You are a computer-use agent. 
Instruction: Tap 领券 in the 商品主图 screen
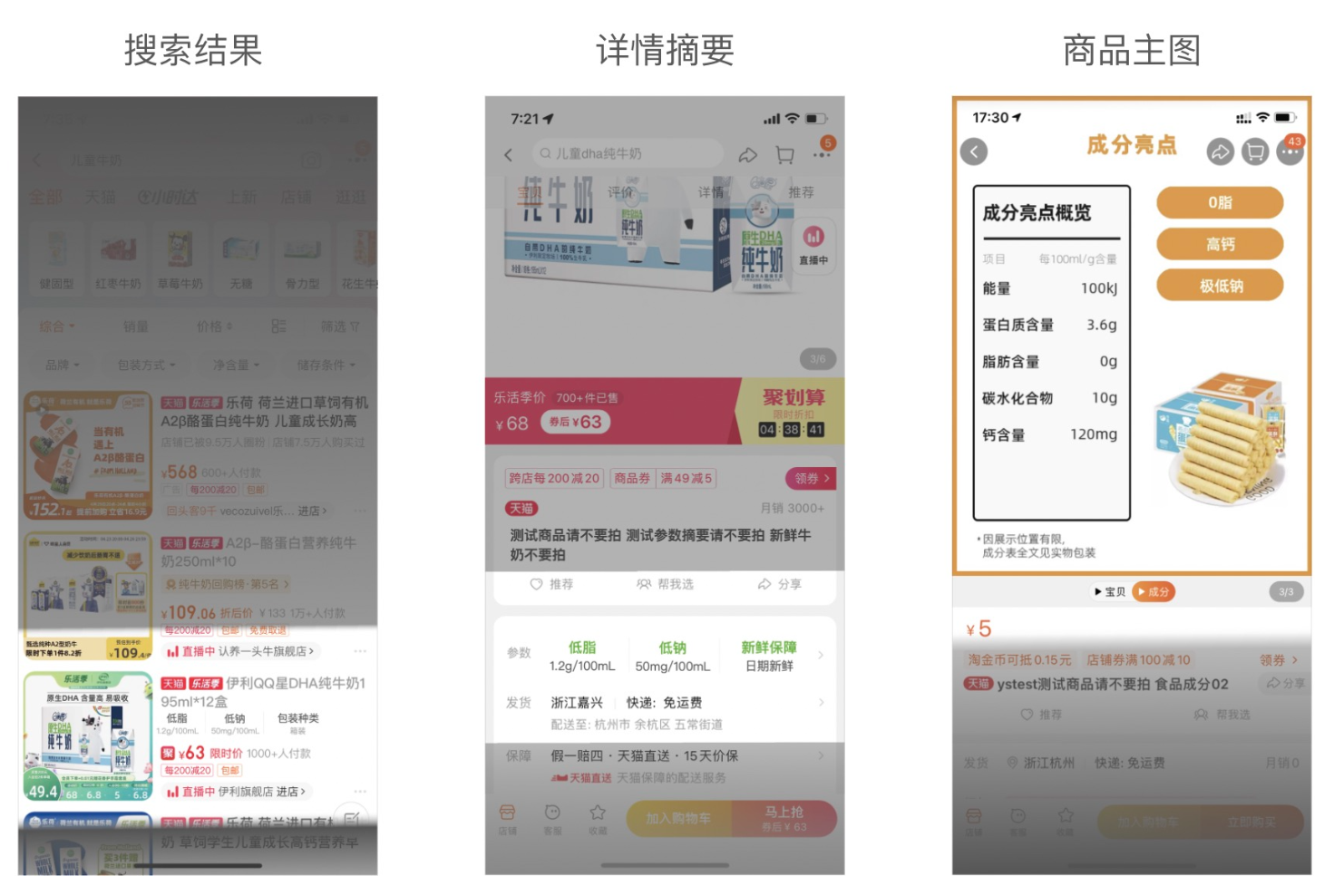pyautogui.click(x=1279, y=659)
